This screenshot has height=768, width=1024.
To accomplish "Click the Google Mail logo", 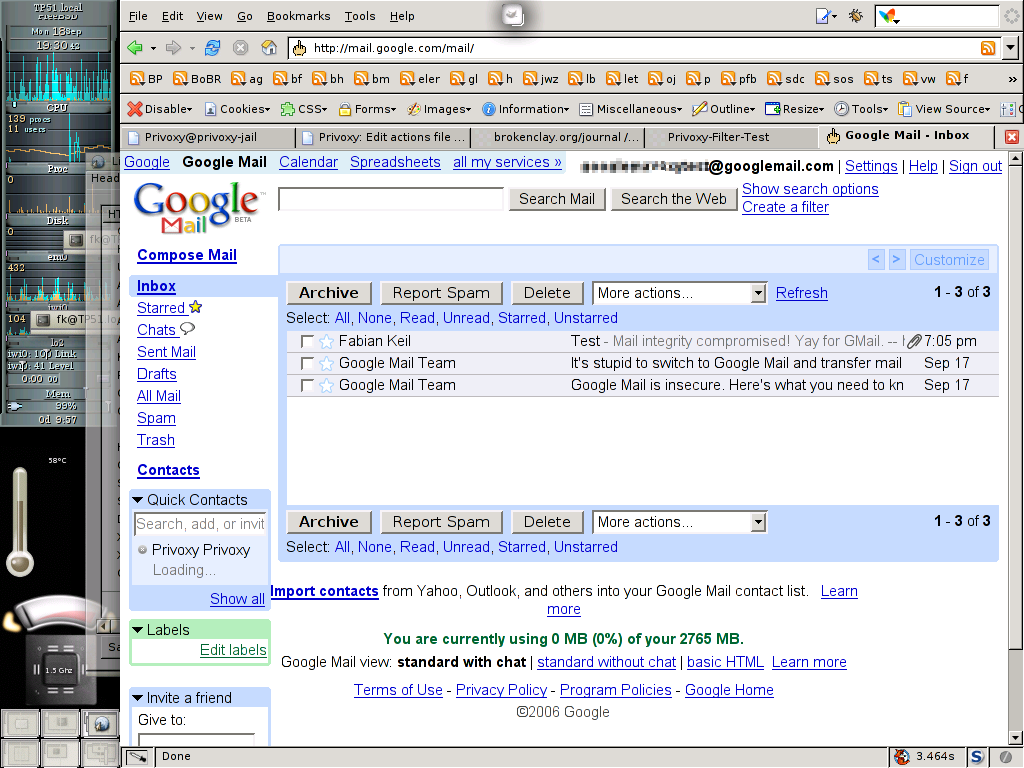I will point(199,207).
